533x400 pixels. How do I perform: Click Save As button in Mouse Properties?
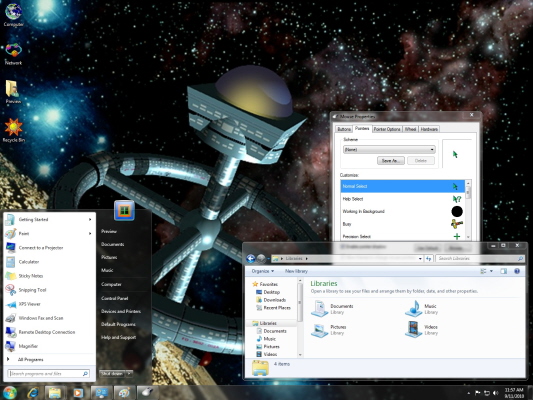click(391, 161)
